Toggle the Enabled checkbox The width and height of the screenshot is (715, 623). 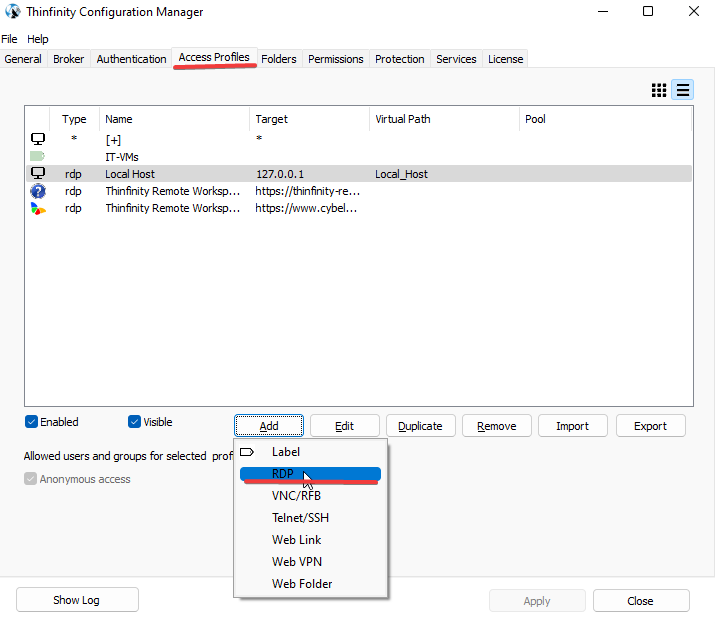[x=31, y=422]
